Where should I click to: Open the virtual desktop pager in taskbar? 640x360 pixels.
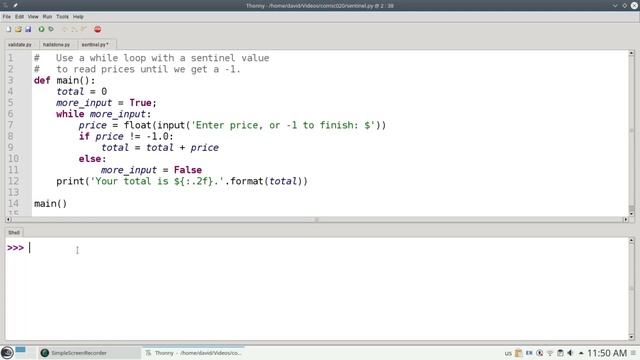[25, 353]
